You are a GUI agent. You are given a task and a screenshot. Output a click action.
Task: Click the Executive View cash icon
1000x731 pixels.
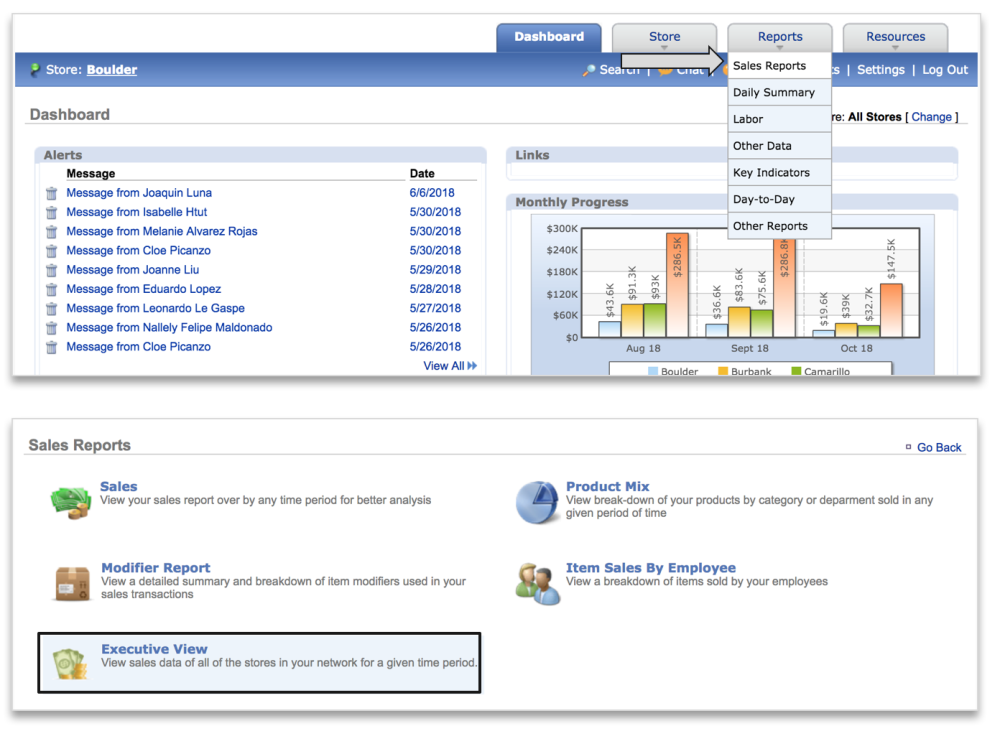pyautogui.click(x=69, y=663)
